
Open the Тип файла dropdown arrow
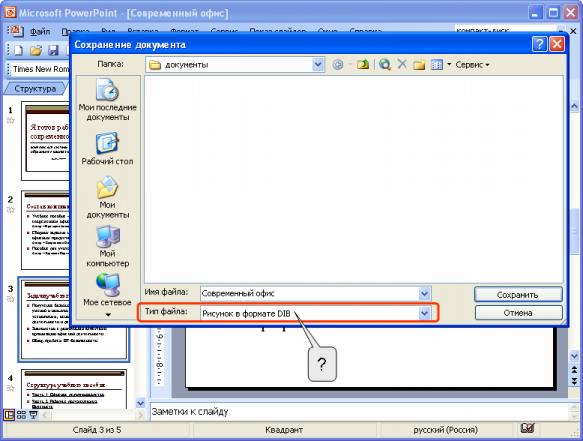(424, 313)
